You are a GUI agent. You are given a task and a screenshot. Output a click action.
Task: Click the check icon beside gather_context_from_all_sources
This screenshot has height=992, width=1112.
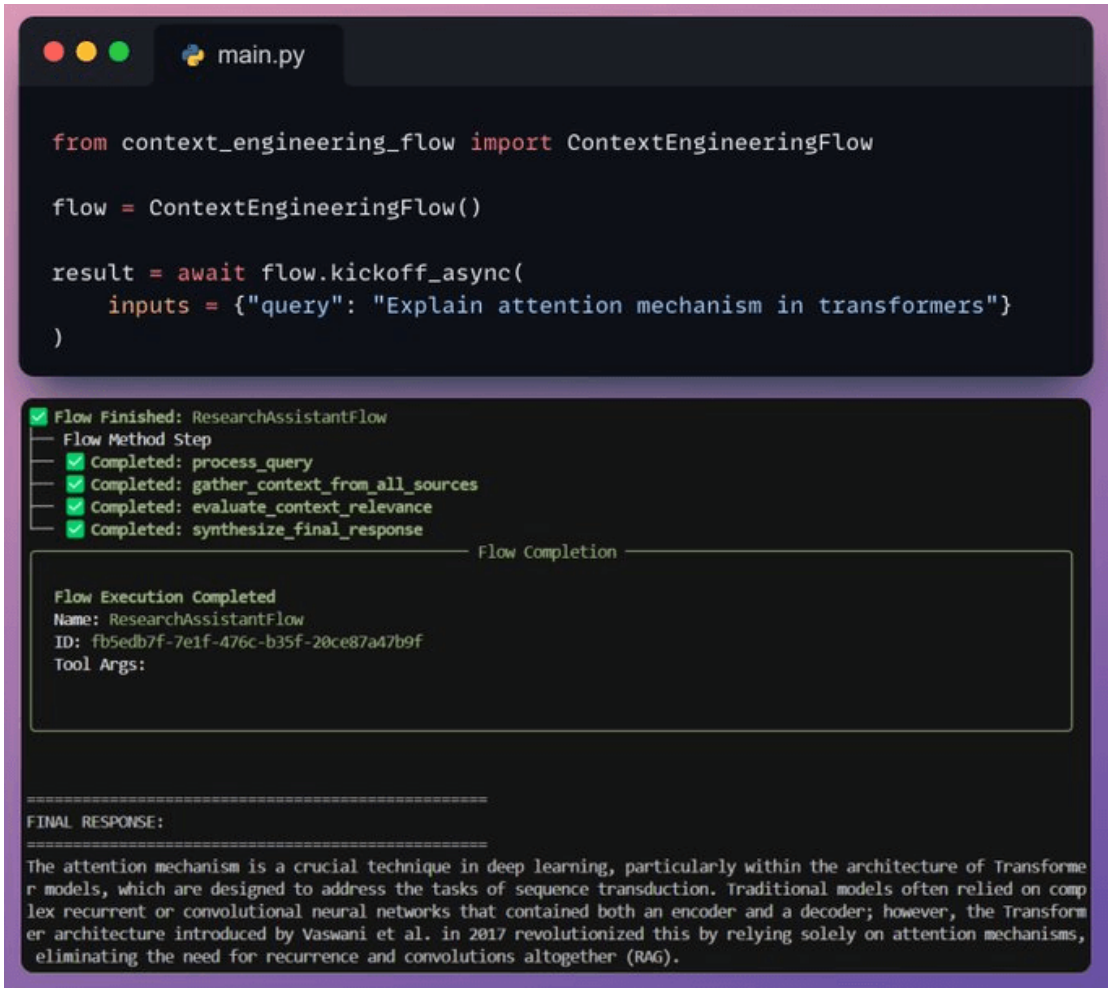coord(75,484)
